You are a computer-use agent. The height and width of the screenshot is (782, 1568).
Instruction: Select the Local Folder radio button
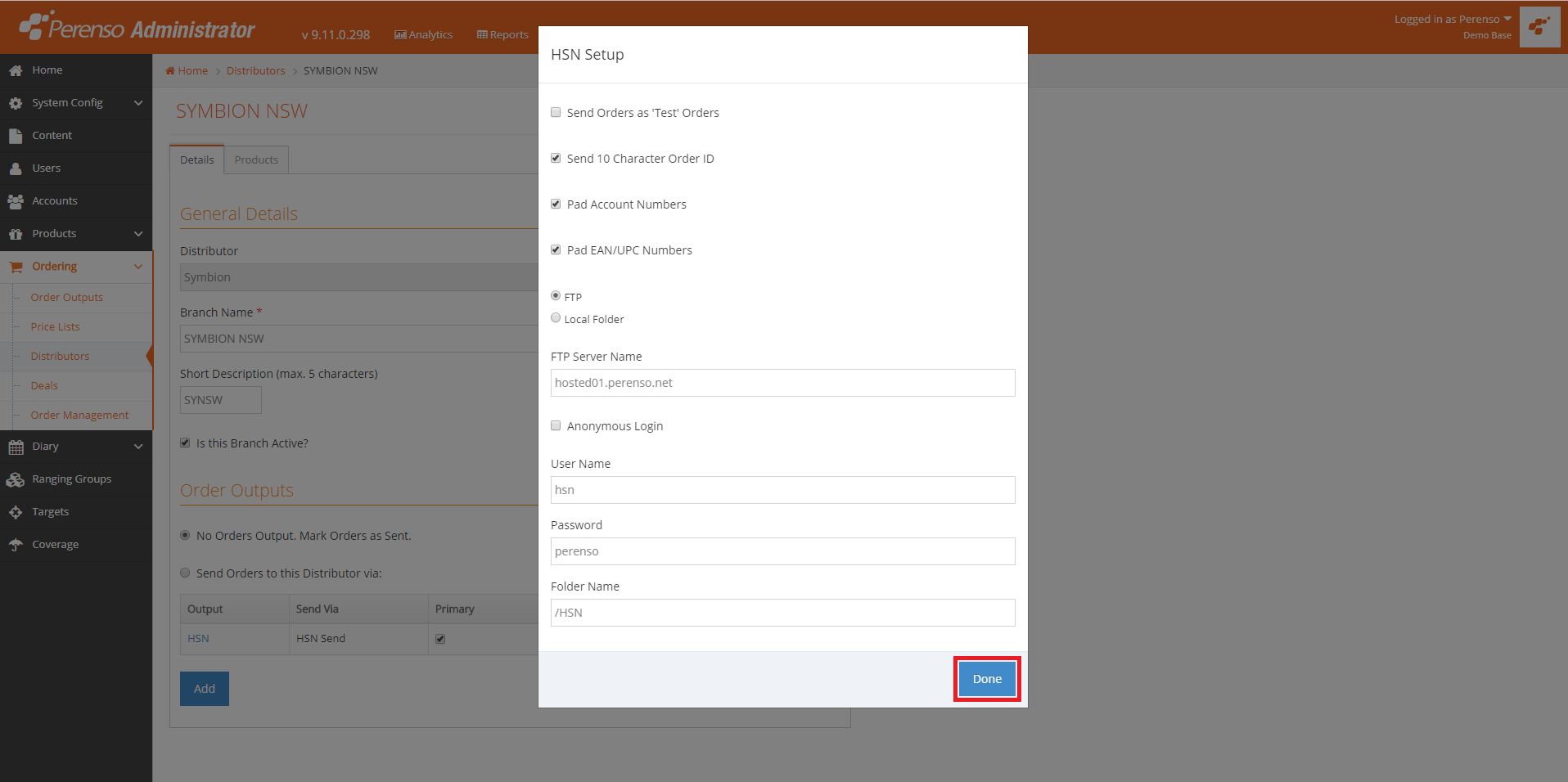[x=556, y=317]
